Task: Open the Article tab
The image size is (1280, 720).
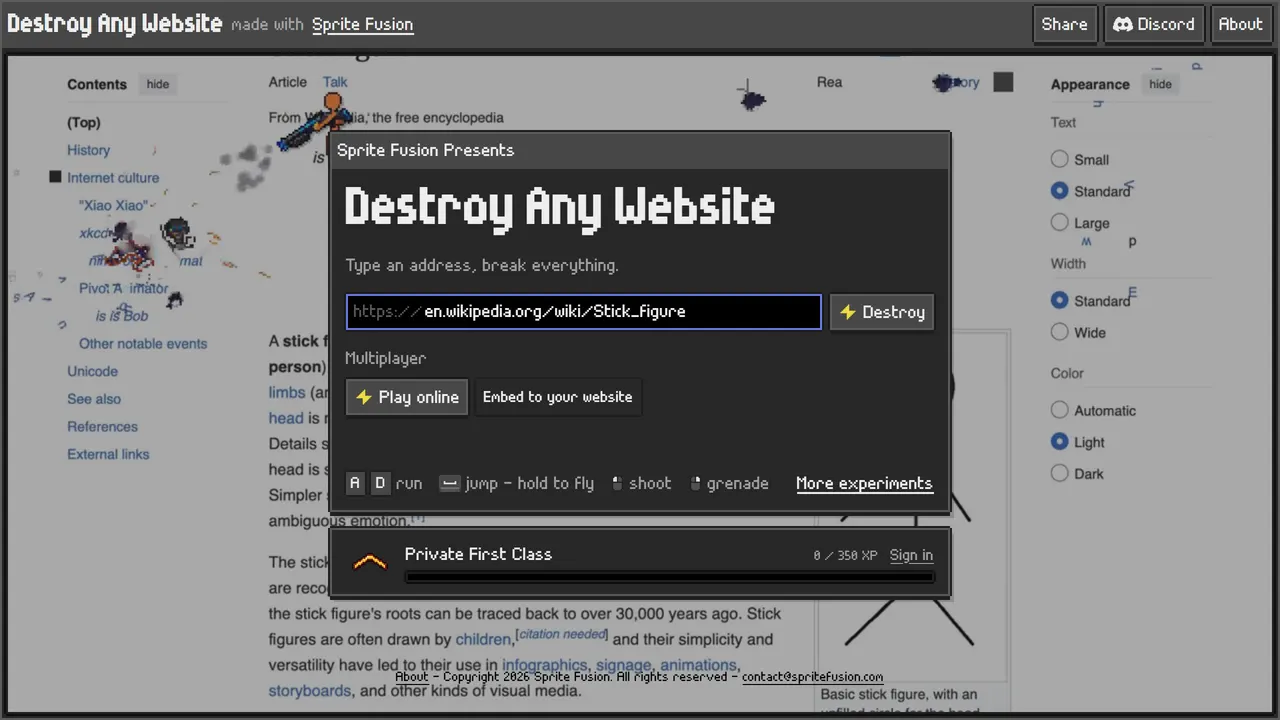Action: [x=288, y=82]
